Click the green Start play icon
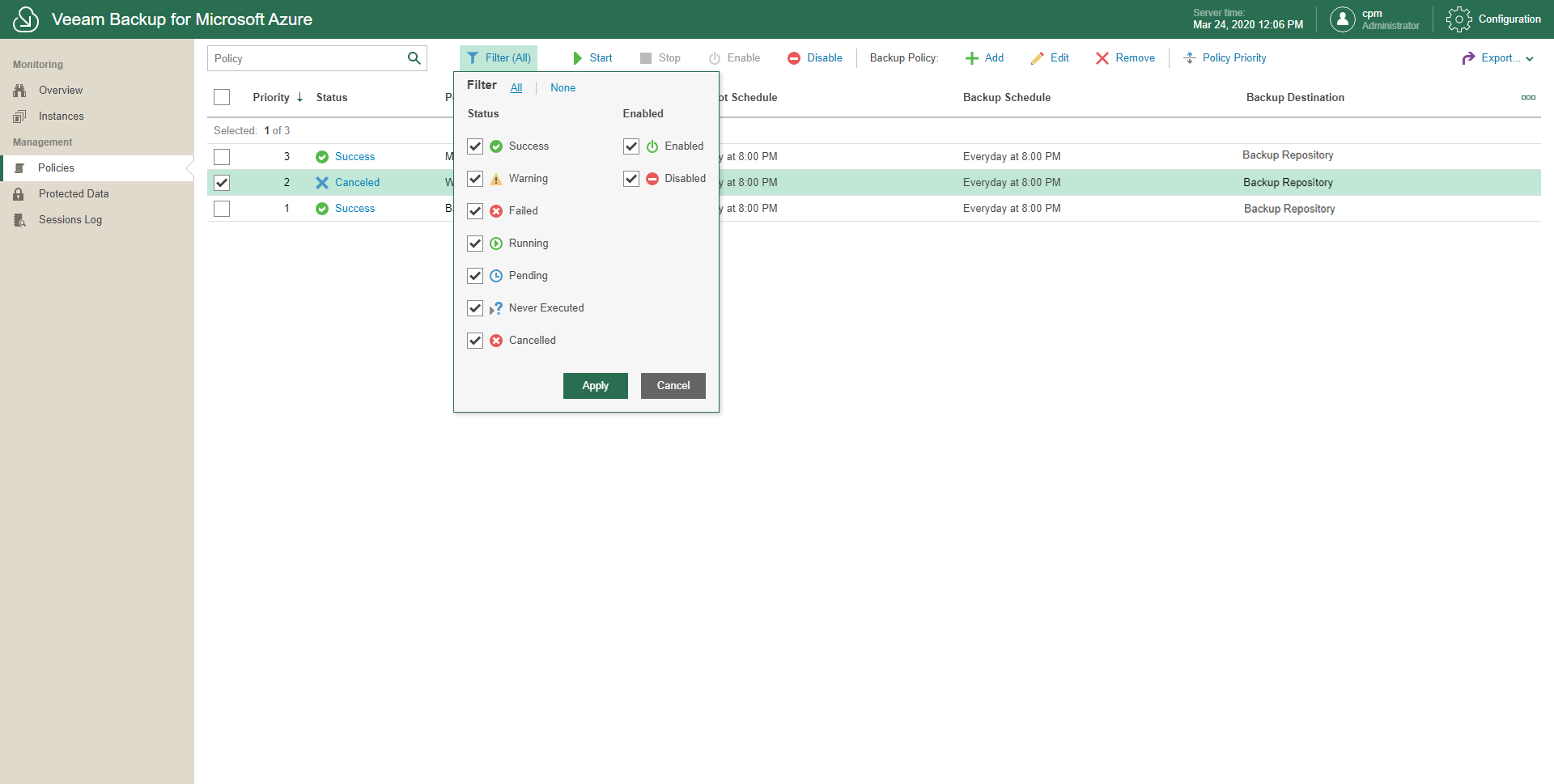Screen dimensions: 1554x784 tap(578, 58)
